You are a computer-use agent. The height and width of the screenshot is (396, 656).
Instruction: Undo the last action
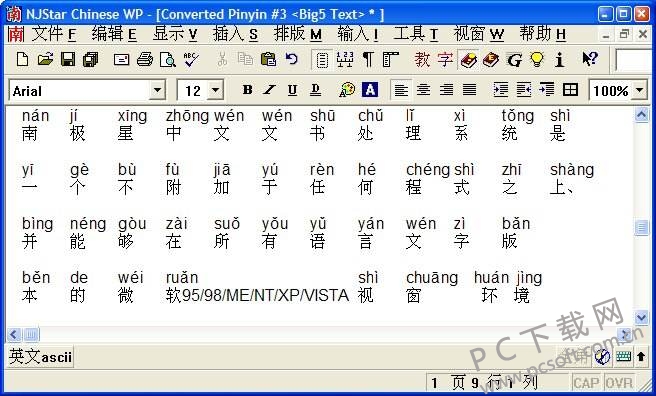point(291,59)
